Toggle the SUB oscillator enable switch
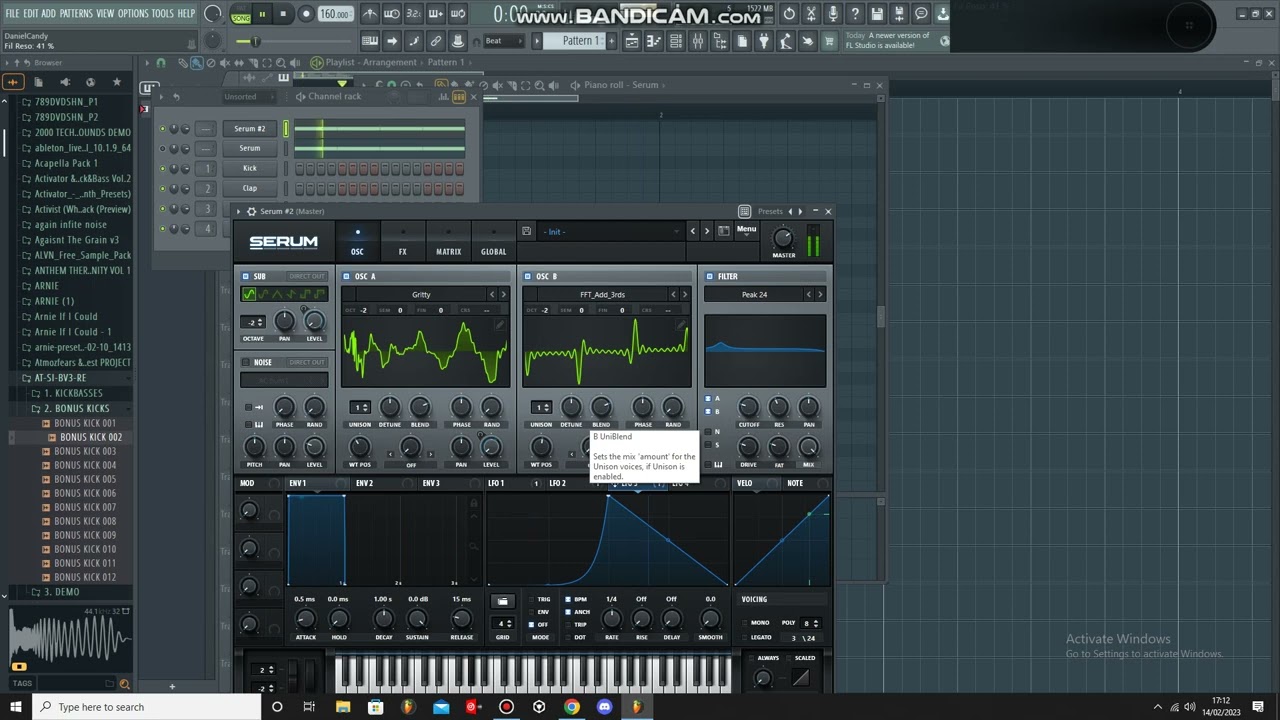Image resolution: width=1280 pixels, height=720 pixels. (x=246, y=276)
